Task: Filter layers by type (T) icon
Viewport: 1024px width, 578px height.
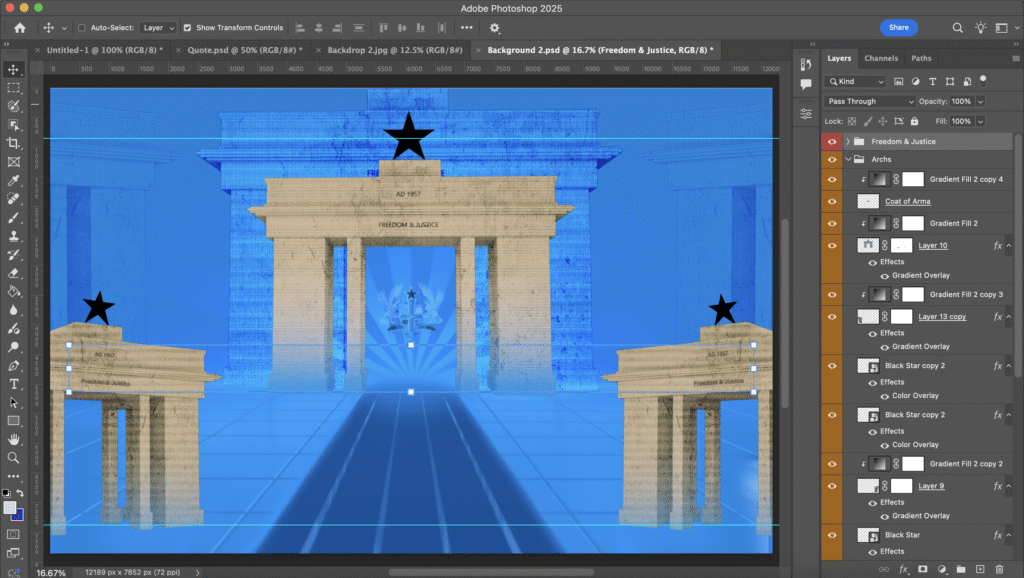Action: pyautogui.click(x=933, y=82)
